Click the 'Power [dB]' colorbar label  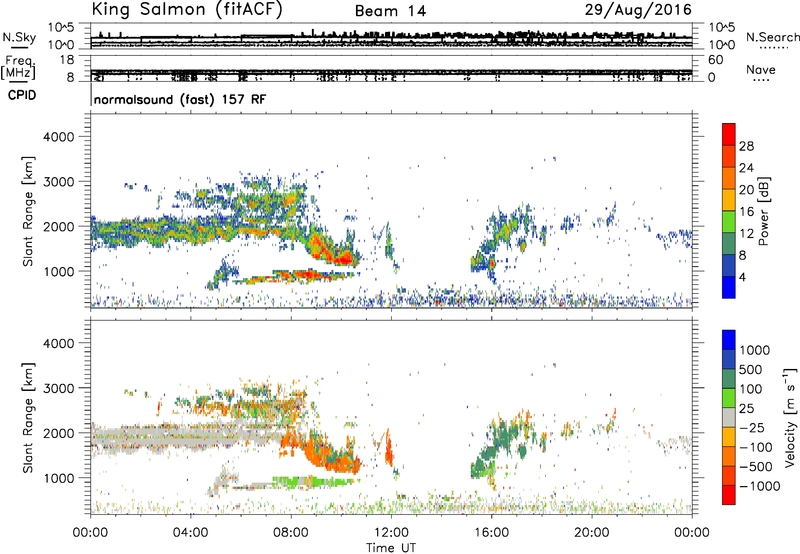pos(763,211)
